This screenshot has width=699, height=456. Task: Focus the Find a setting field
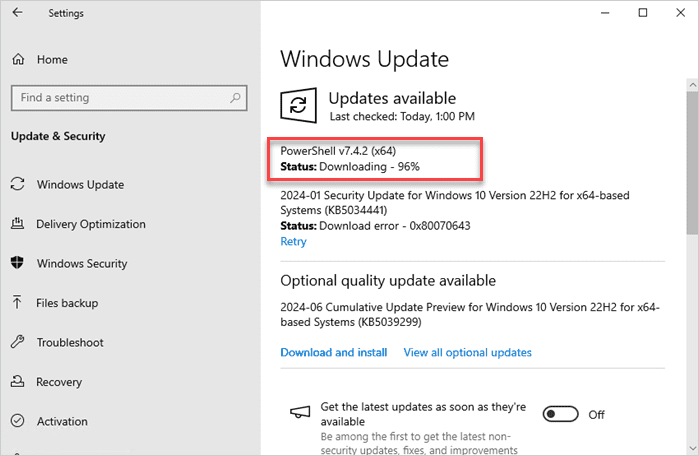click(x=129, y=98)
